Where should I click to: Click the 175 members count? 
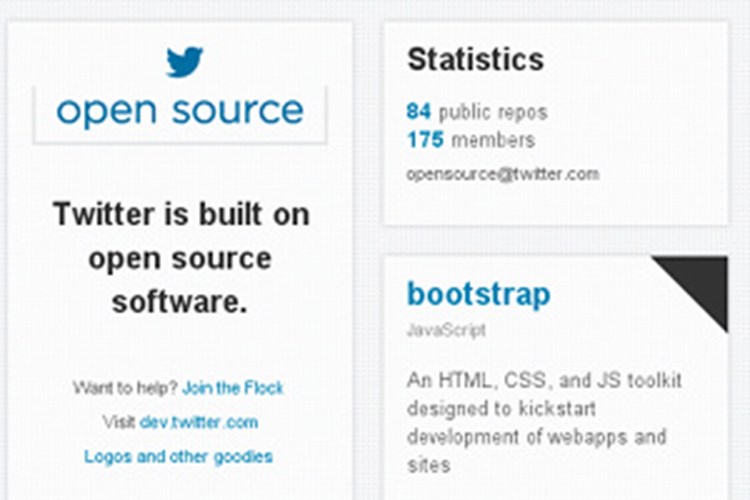pos(425,140)
